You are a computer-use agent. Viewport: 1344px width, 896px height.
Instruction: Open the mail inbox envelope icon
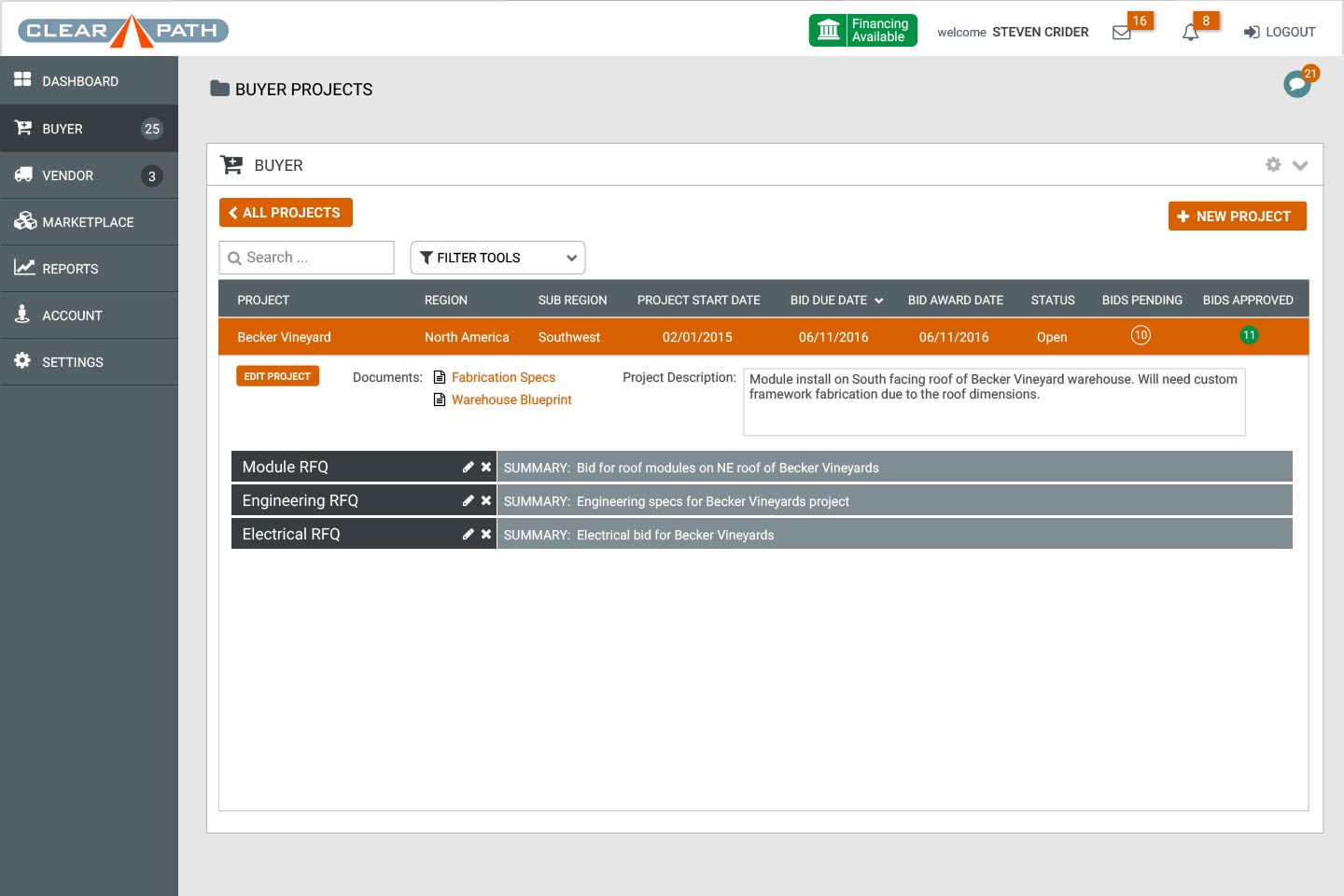click(x=1122, y=33)
